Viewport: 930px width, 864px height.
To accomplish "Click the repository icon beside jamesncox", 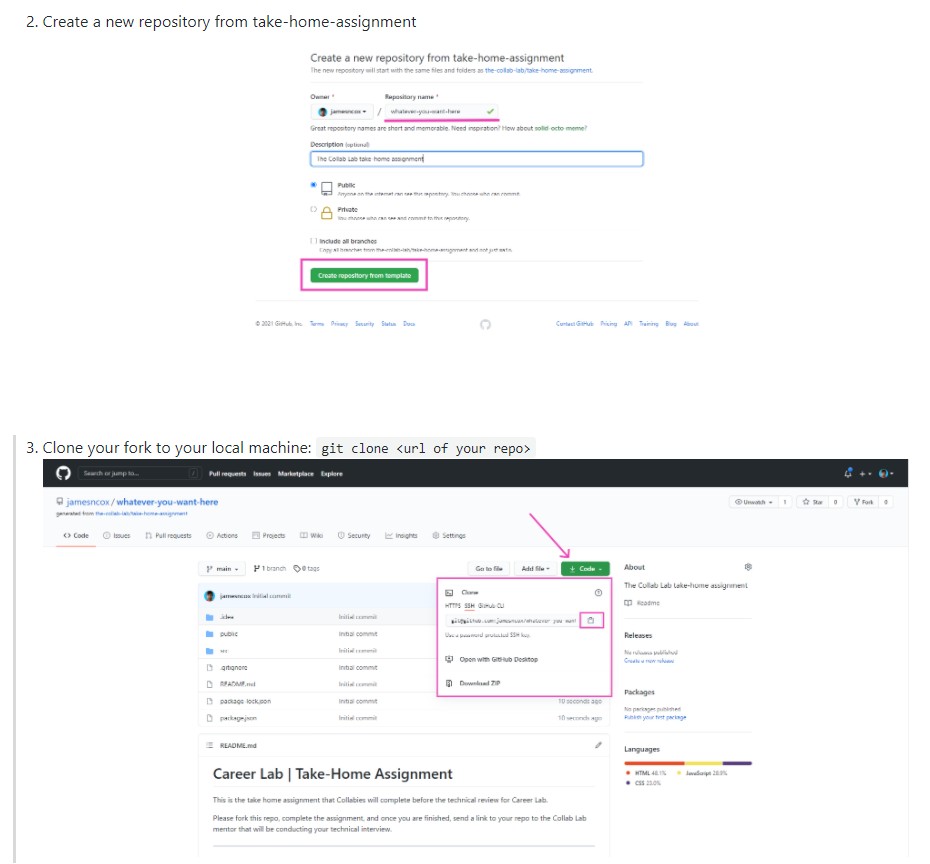I will point(60,502).
